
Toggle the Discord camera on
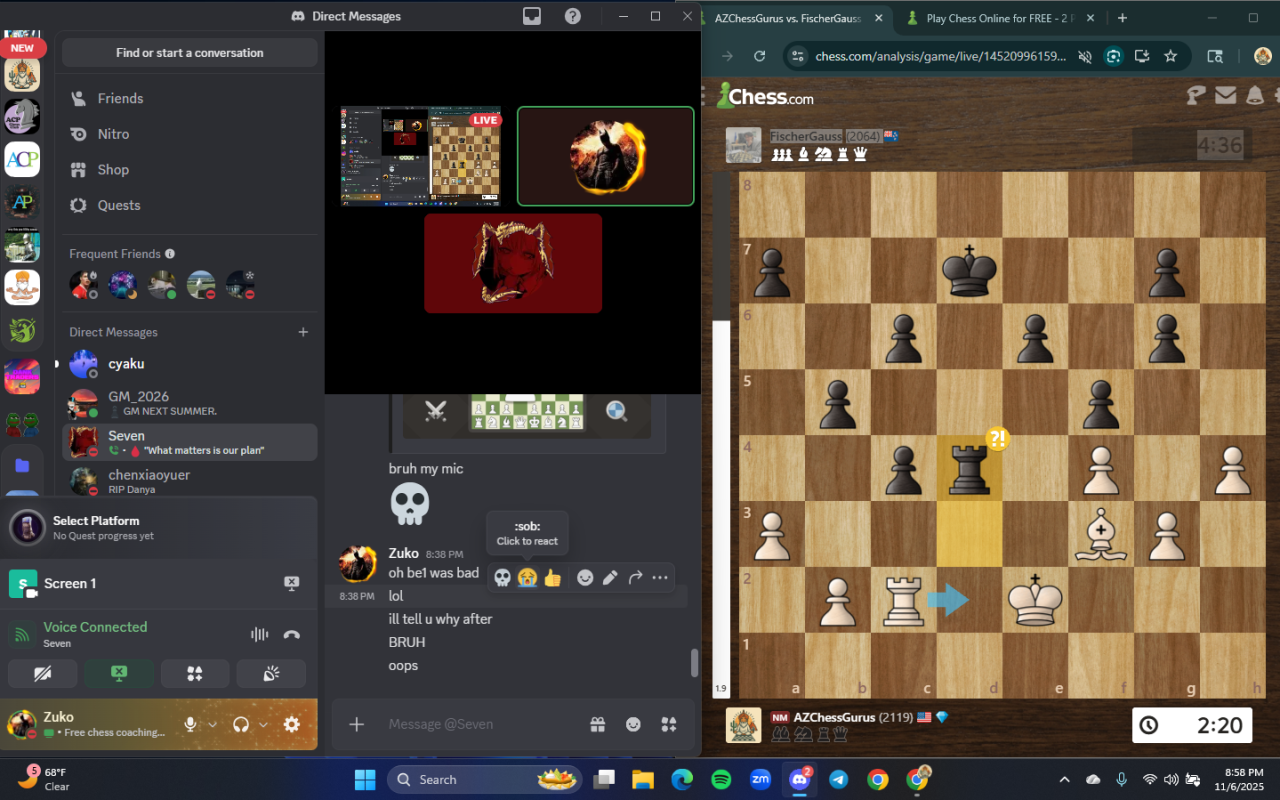[x=42, y=674]
